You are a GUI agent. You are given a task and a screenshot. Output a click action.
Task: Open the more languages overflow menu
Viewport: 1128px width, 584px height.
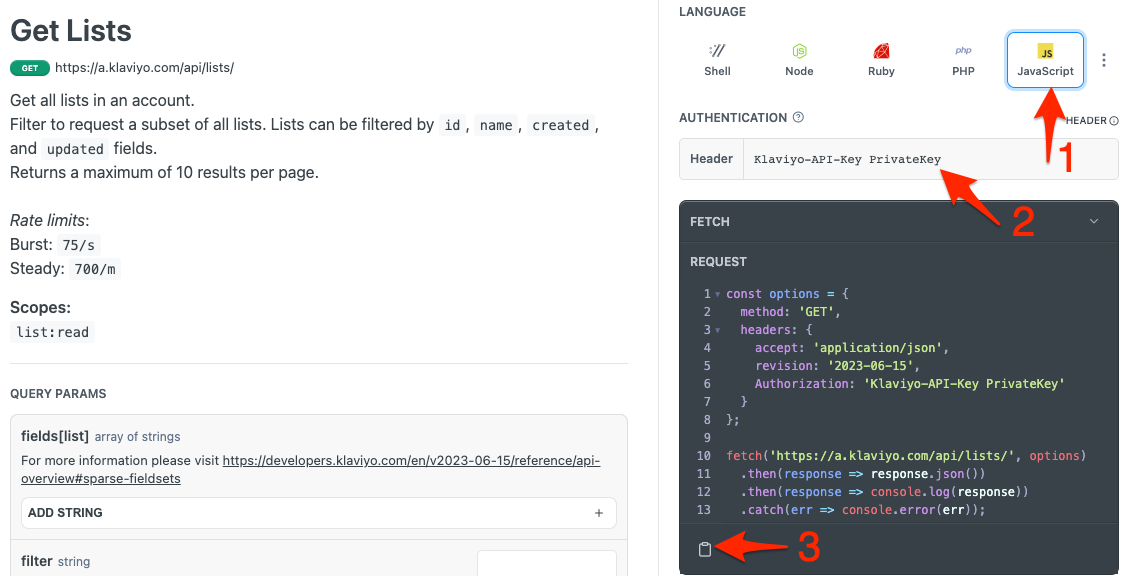pyautogui.click(x=1104, y=60)
